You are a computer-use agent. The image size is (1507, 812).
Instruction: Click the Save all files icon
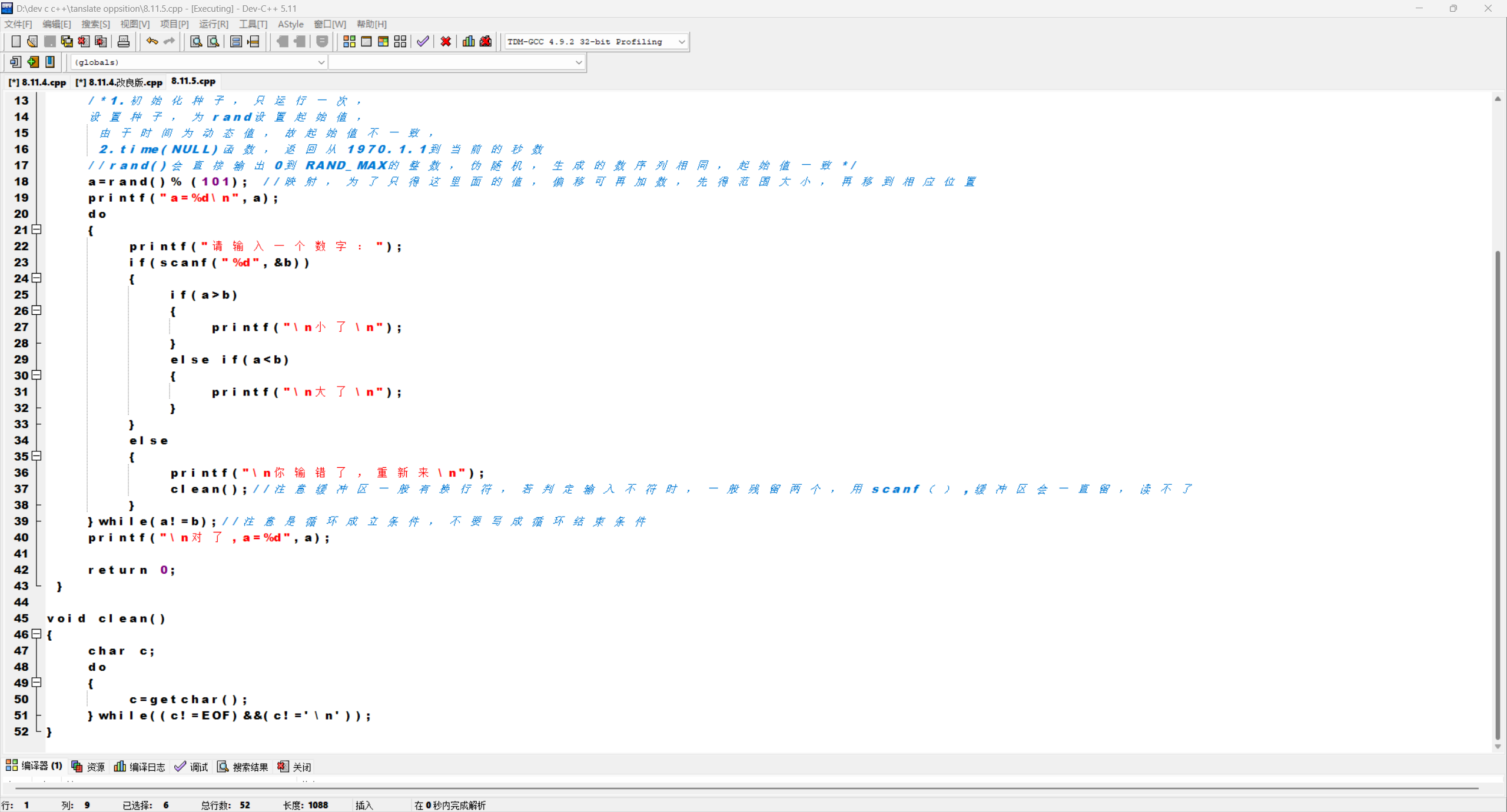(x=67, y=41)
